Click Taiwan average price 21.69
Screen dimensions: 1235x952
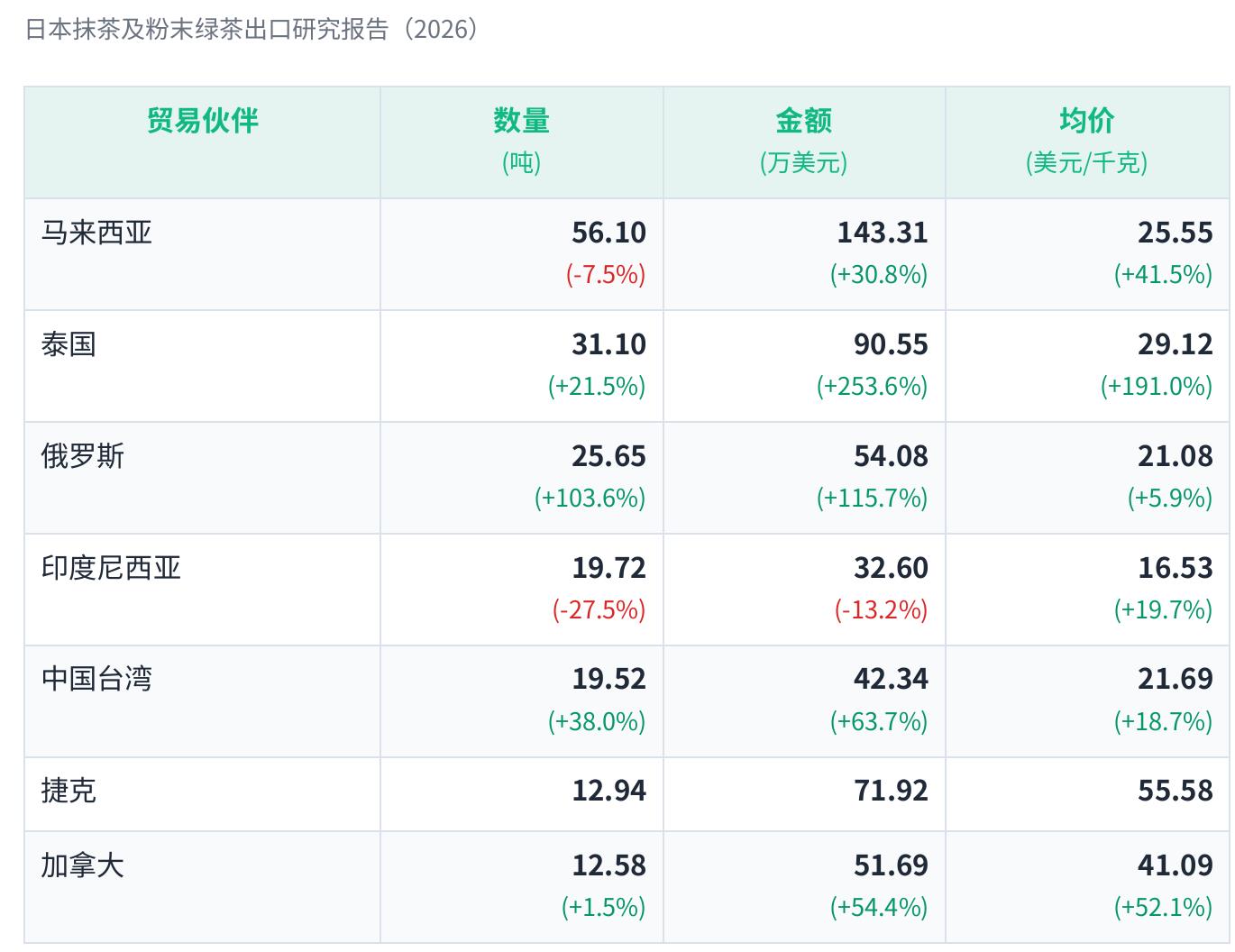[1176, 679]
